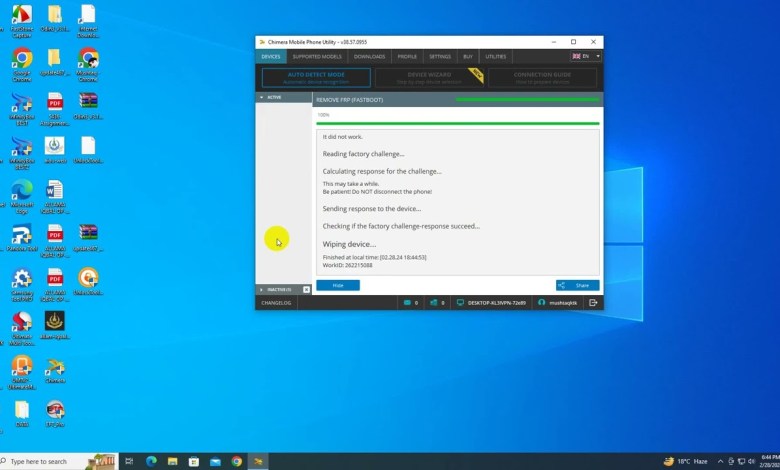
Task: Click the DESKTOP computer name indicator
Action: [x=491, y=302]
